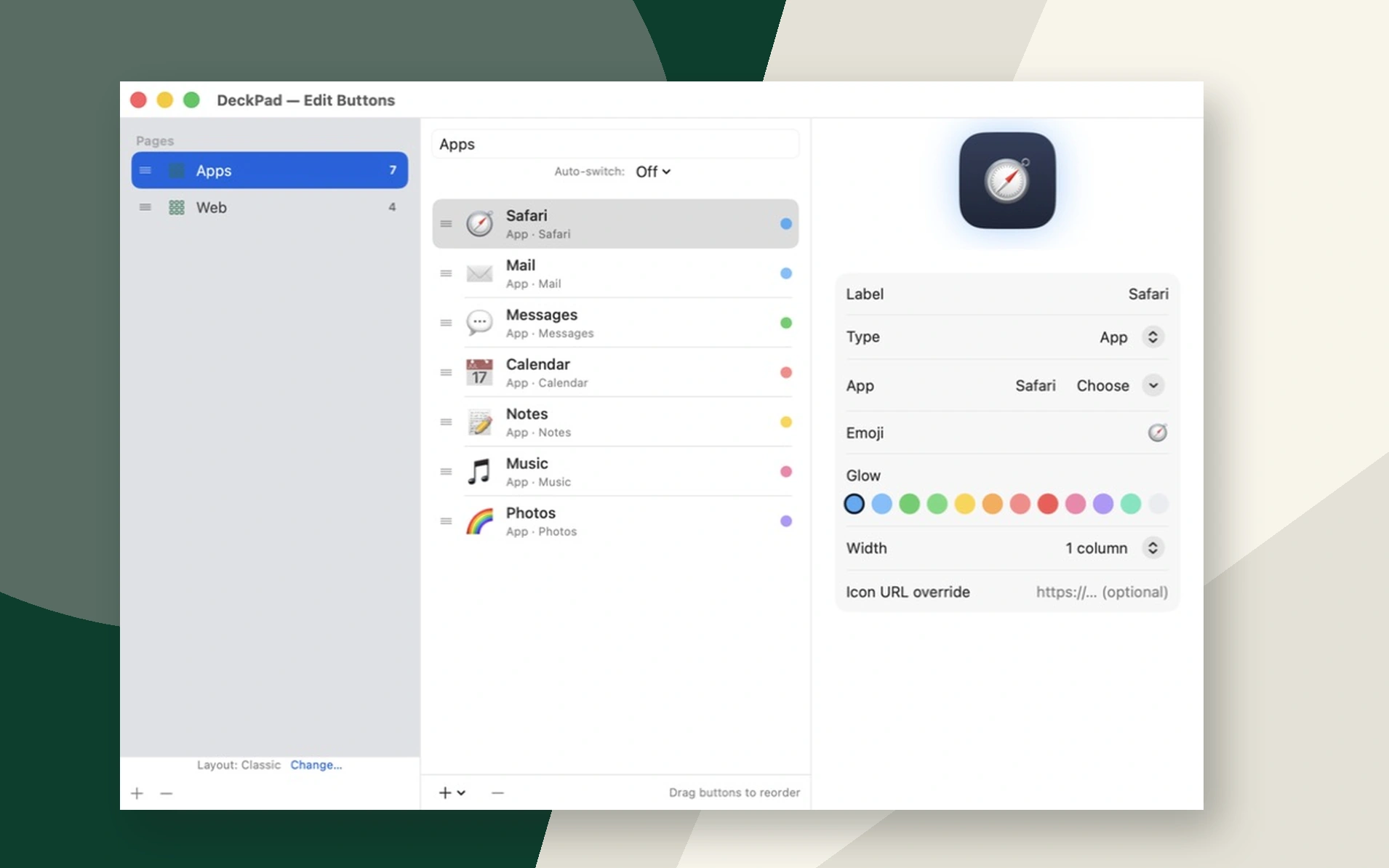Click the Mail blue glow dot
1389x868 pixels.
786,273
